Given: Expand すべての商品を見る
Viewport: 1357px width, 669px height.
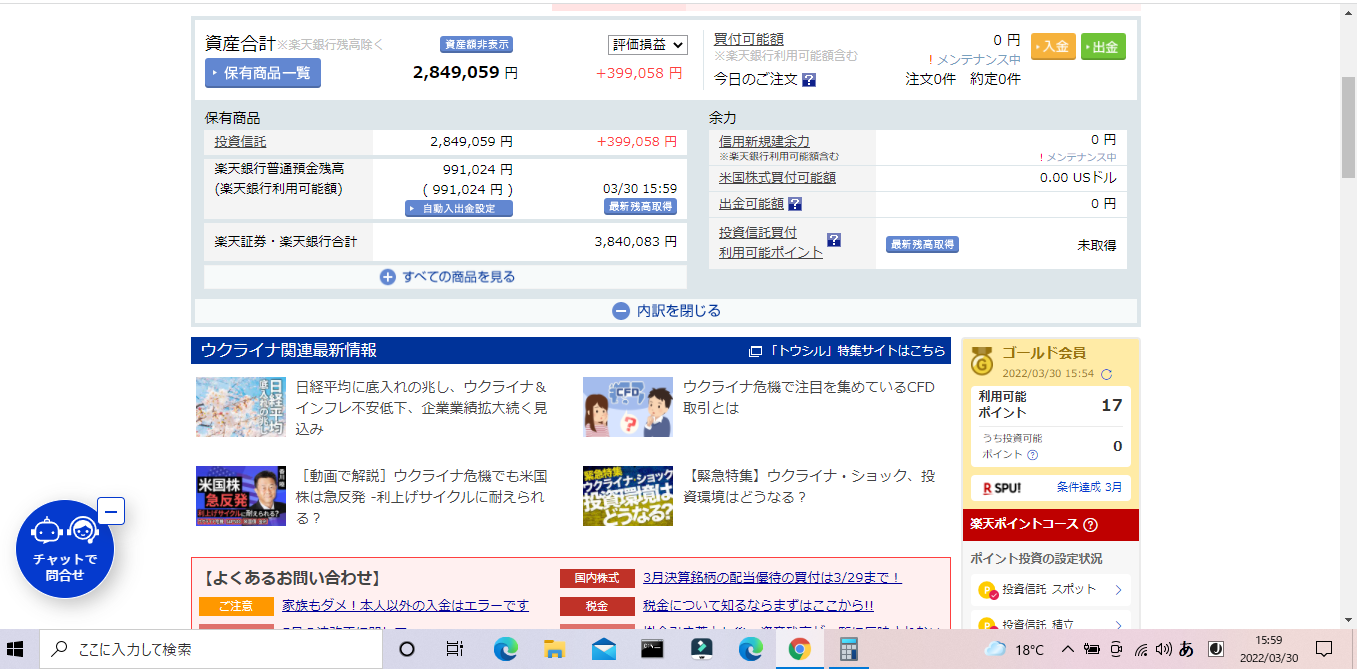Looking at the screenshot, I should tap(446, 277).
